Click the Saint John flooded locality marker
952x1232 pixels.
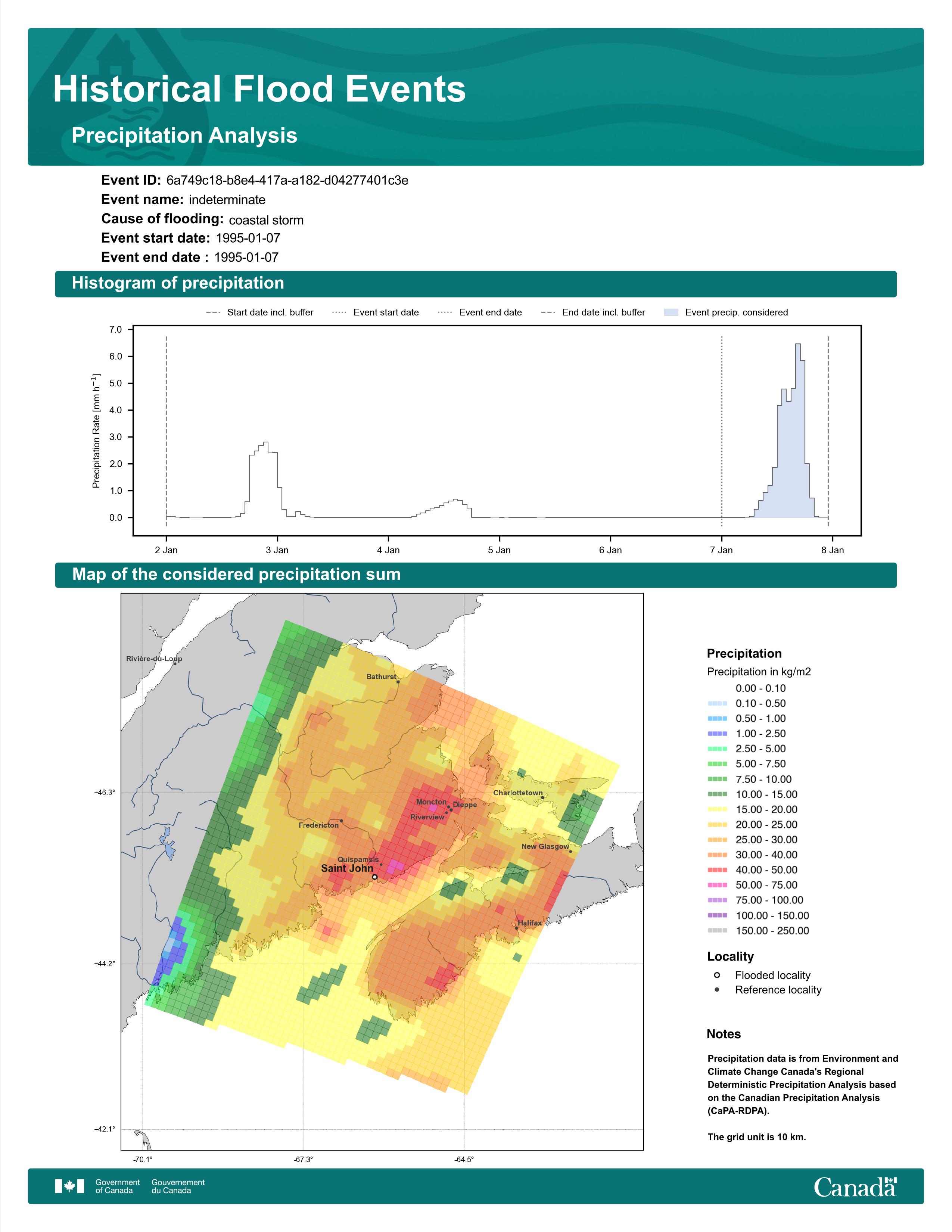coord(374,877)
